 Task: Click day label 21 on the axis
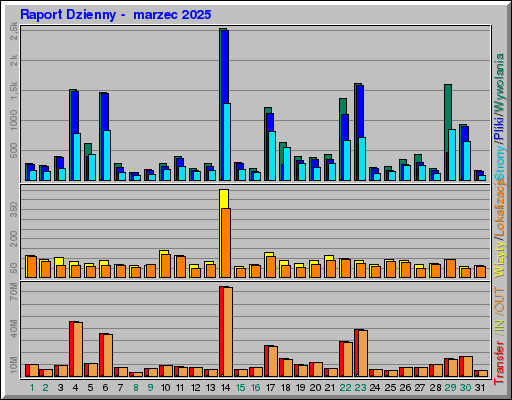pos(330,388)
